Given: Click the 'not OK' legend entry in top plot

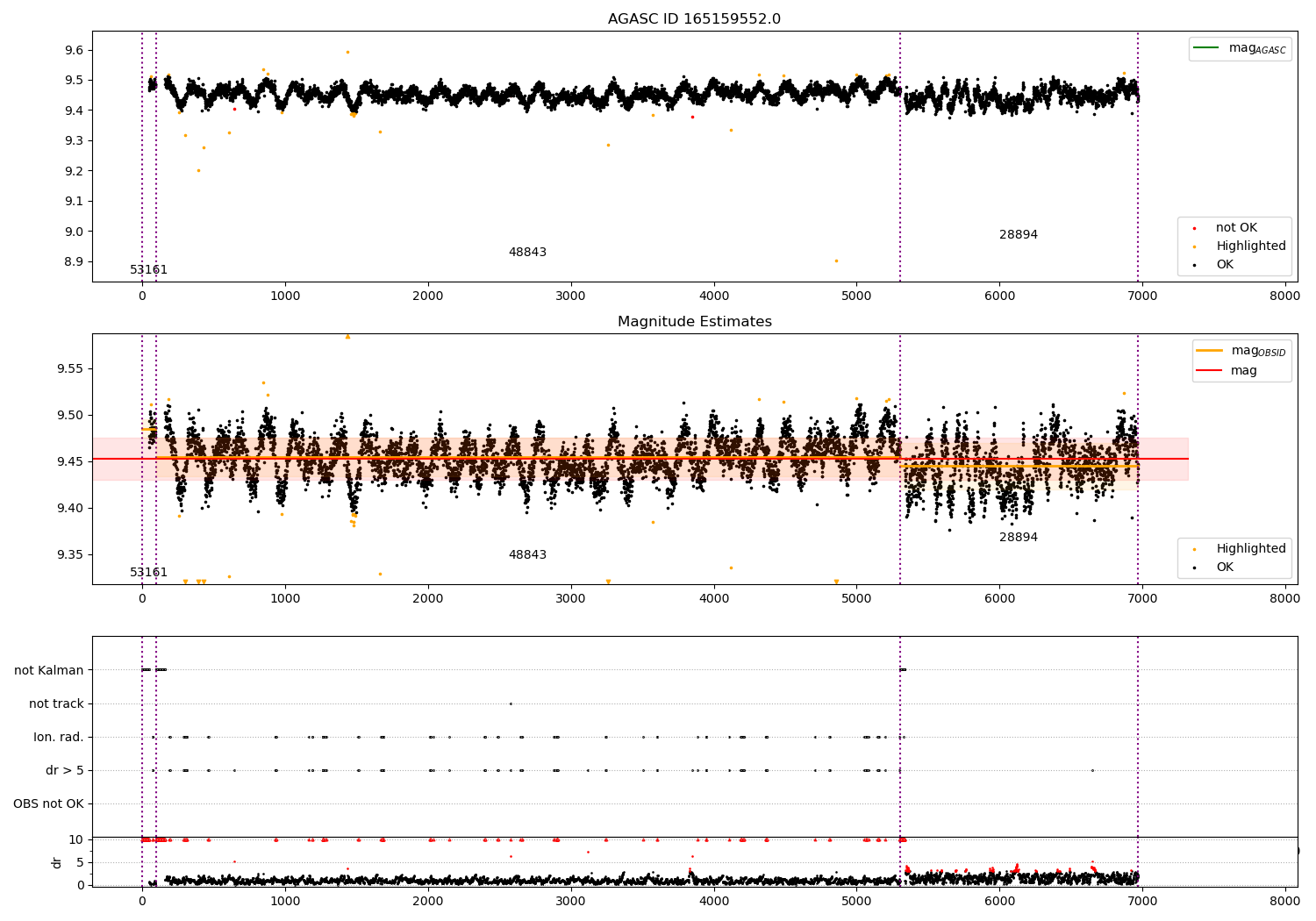Looking at the screenshot, I should (x=1236, y=228).
